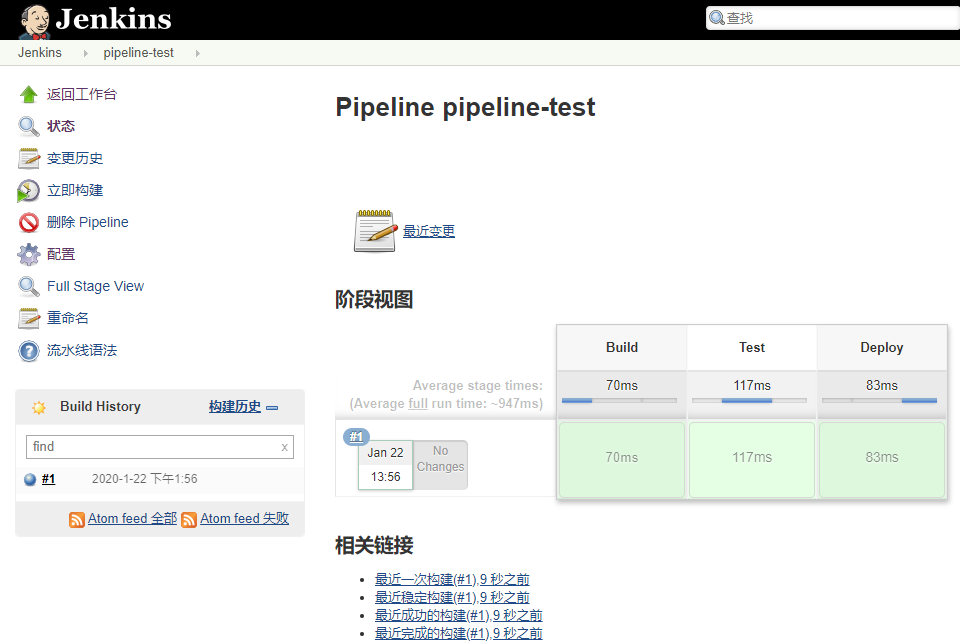Click the RSS icon for Atom feed 全部
The width and height of the screenshot is (960, 644).
(77, 520)
